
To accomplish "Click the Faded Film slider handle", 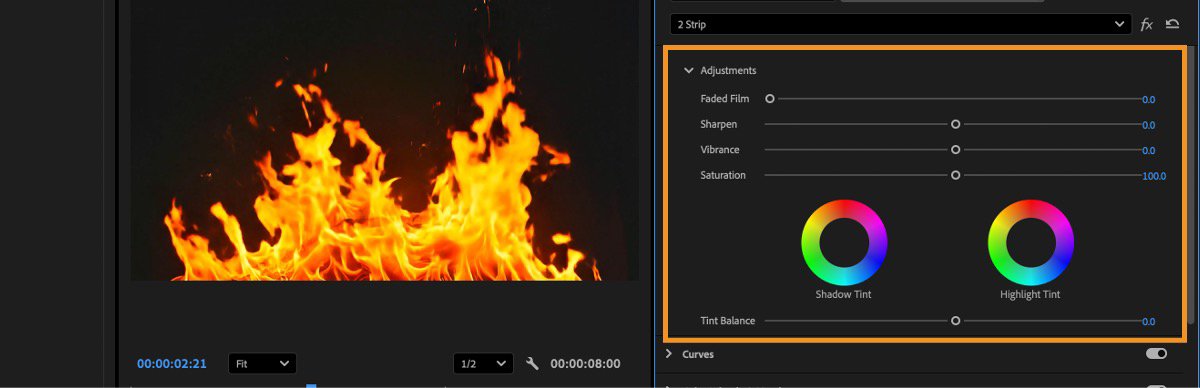I will [x=770, y=99].
